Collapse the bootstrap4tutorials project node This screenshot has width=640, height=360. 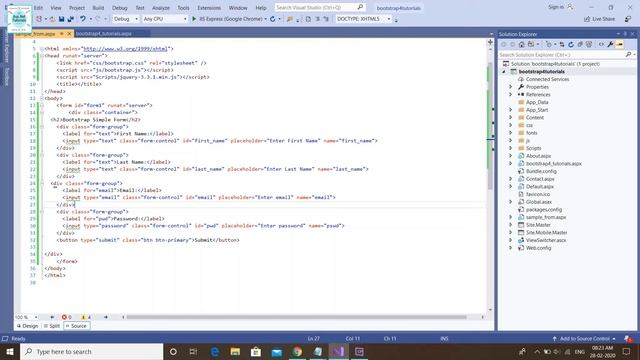[x=504, y=71]
